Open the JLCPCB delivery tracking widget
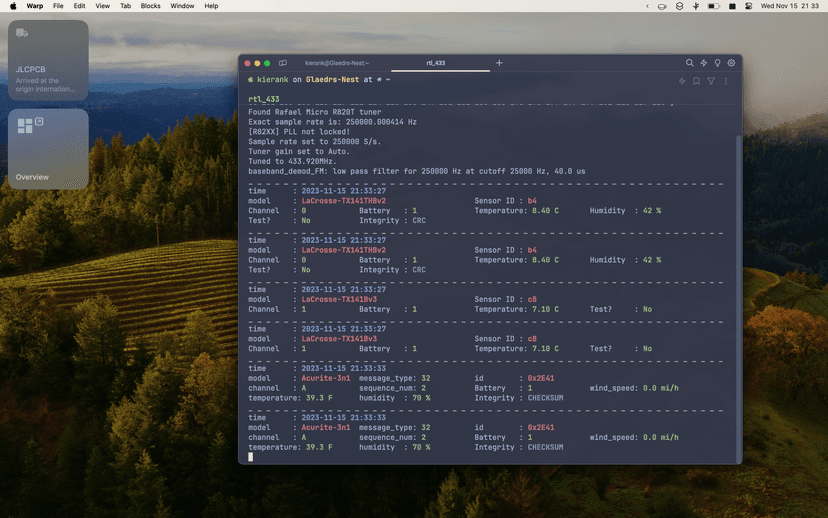This screenshot has width=828, height=518. (48, 60)
